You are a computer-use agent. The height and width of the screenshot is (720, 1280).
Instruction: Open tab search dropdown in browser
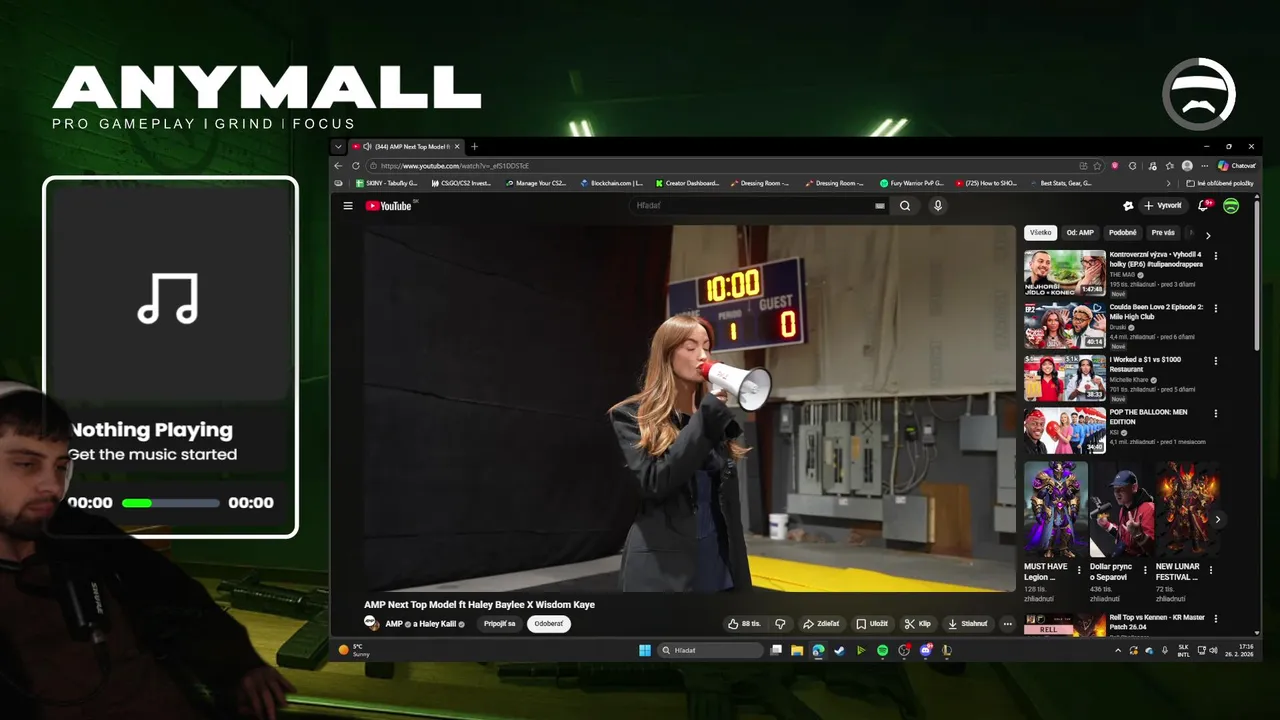pyautogui.click(x=338, y=147)
